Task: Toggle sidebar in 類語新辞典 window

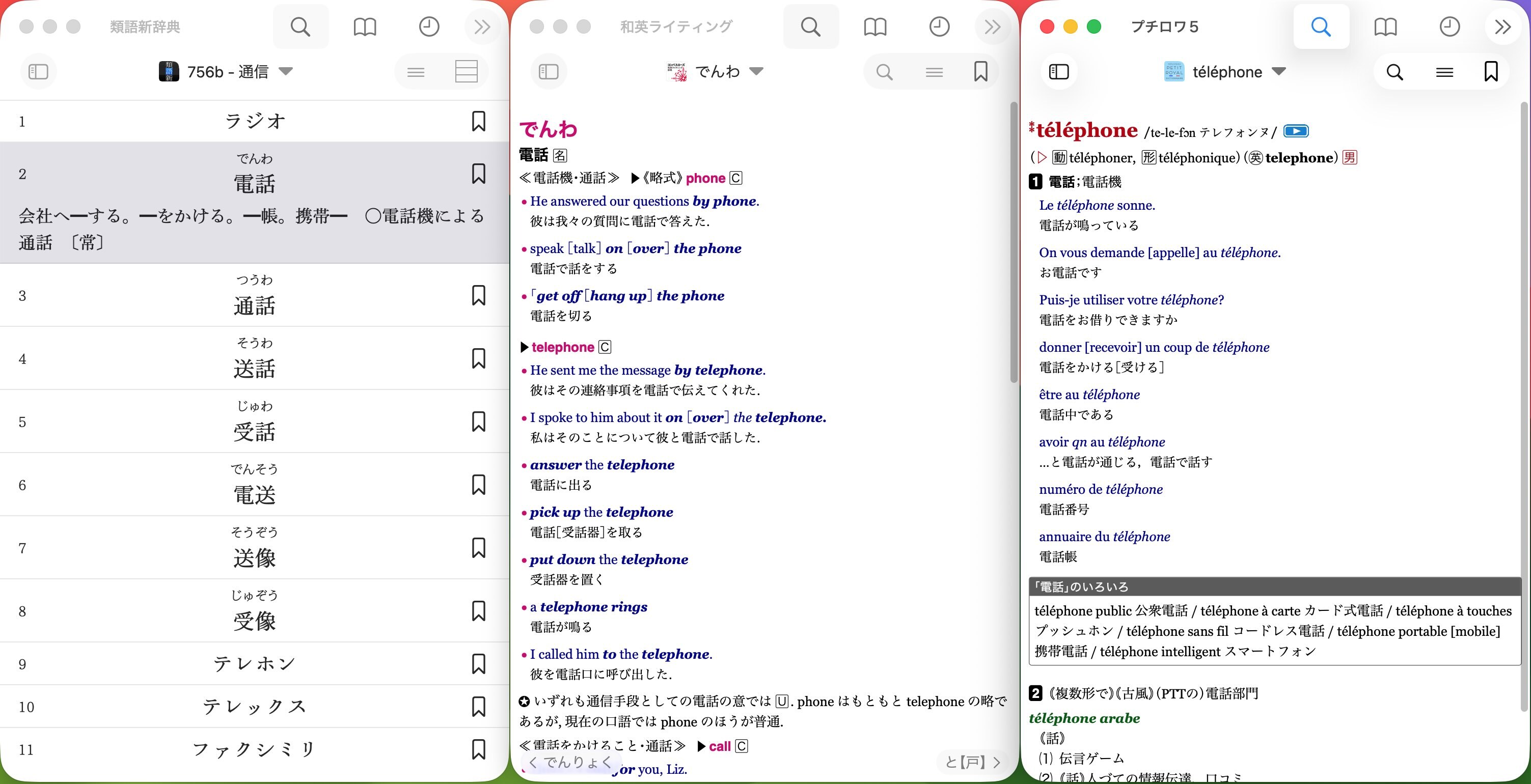Action: click(x=39, y=72)
